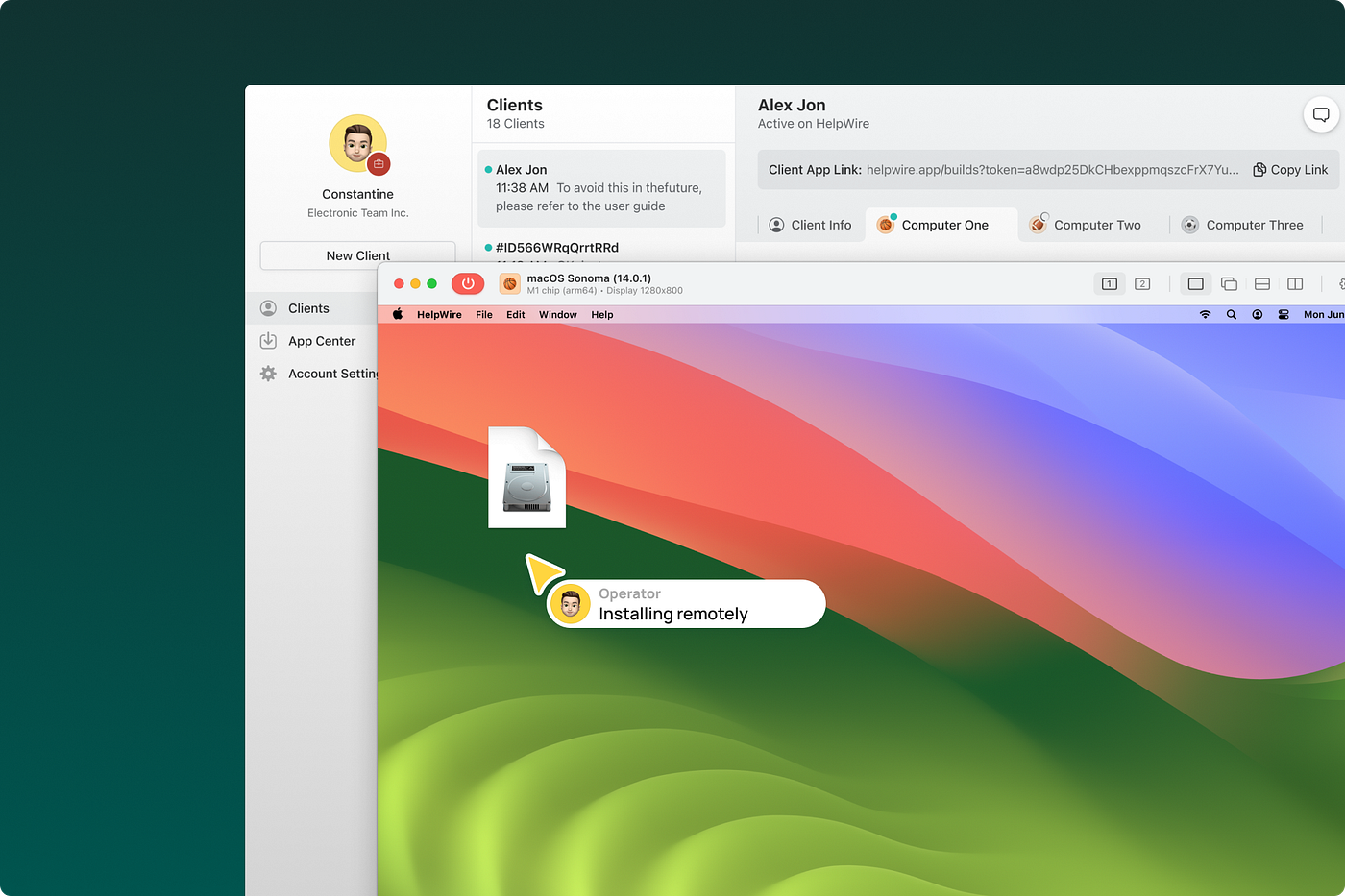The height and width of the screenshot is (896, 1345).
Task: Click the Account Settings gear icon
Action: click(x=268, y=374)
